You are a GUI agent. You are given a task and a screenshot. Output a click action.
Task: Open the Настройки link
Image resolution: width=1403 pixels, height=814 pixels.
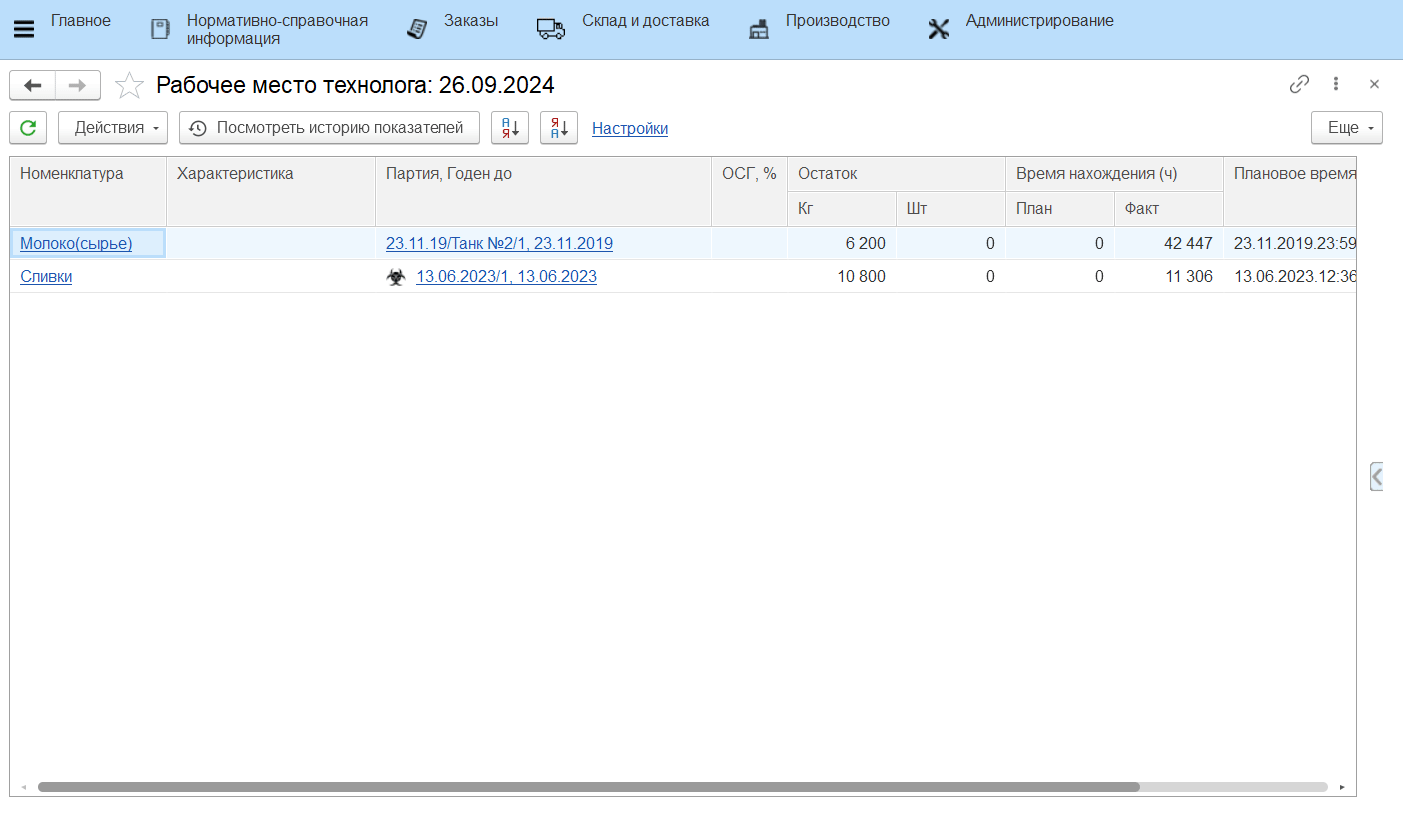[x=630, y=128]
